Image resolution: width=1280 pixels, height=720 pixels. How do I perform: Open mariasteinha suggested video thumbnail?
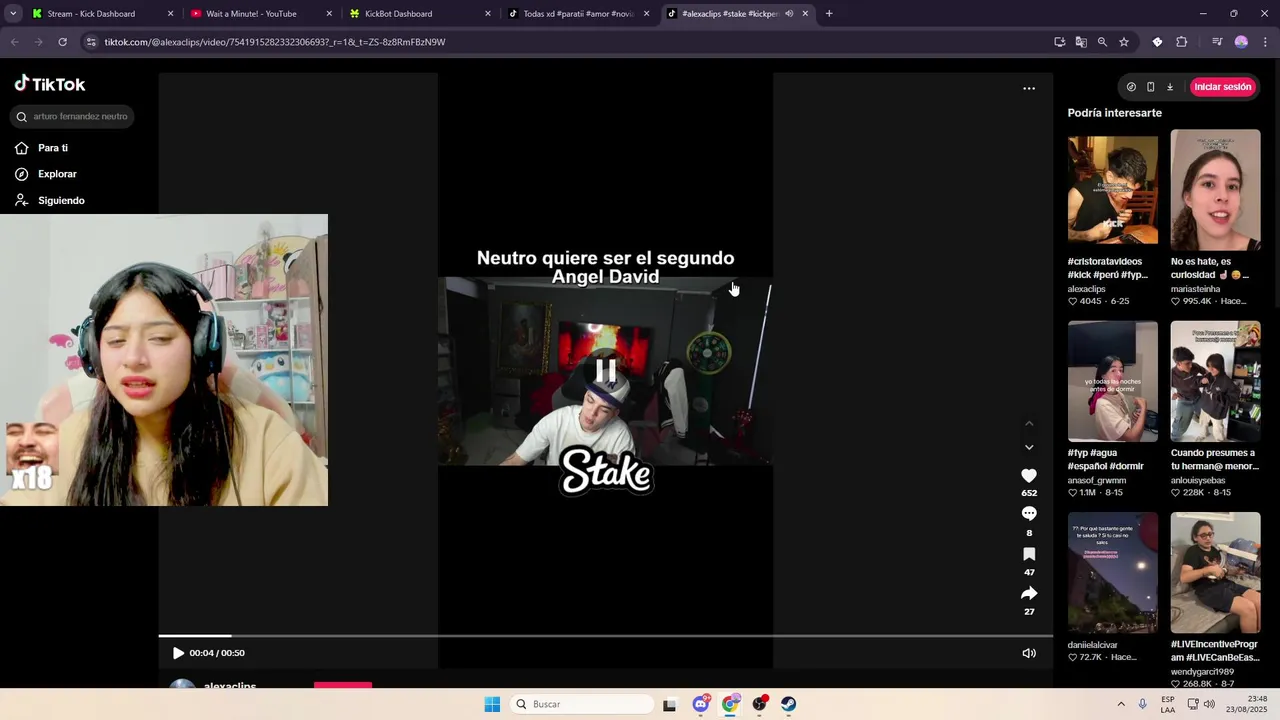point(1215,190)
